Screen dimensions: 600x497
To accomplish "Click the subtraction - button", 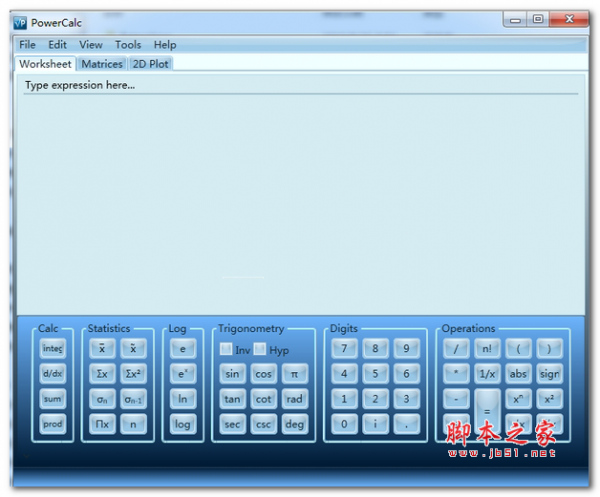I will click(456, 399).
